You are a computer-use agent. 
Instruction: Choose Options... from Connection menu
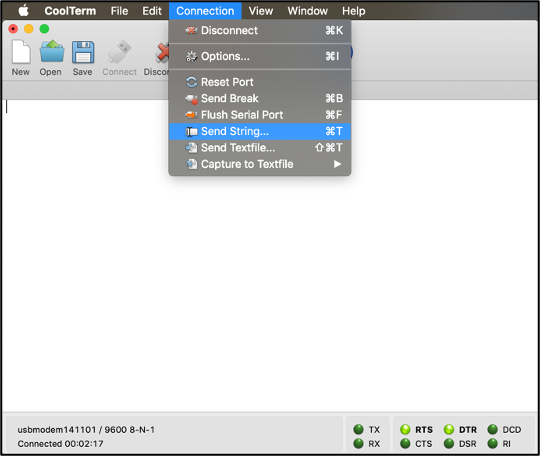coord(260,56)
